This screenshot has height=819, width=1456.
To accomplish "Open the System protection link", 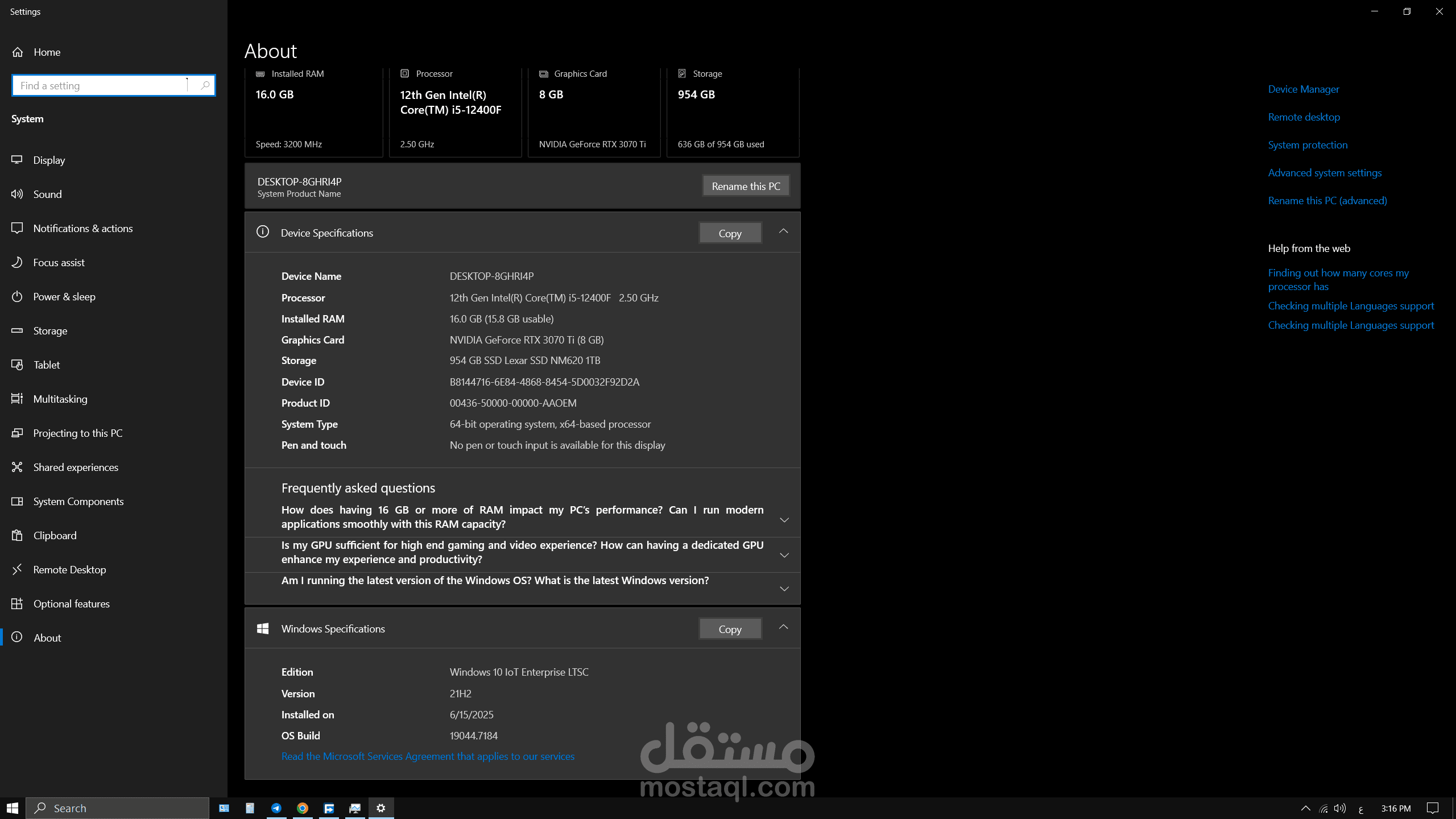I will (1308, 145).
